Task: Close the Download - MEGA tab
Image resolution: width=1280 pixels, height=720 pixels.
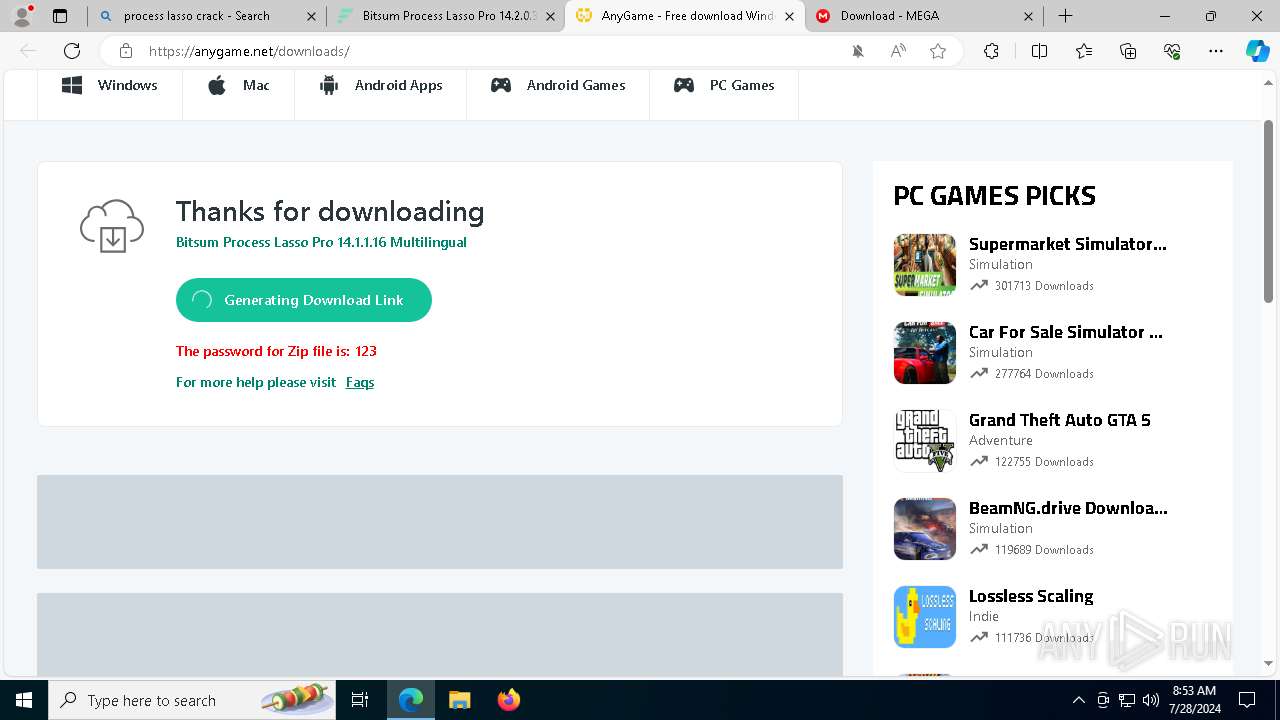Action: tap(1028, 16)
